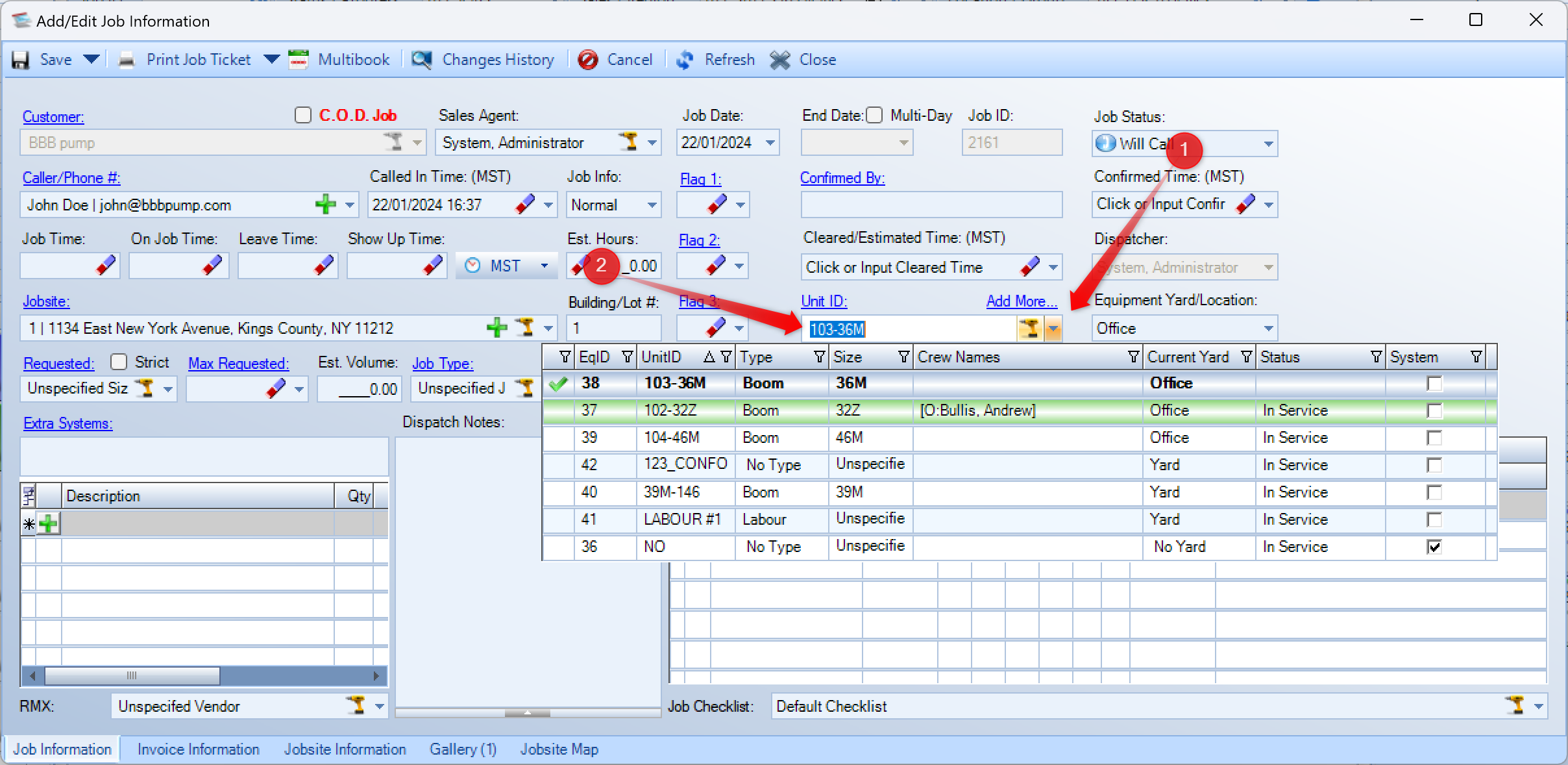Click the Refresh arrows icon
The width and height of the screenshot is (1568, 765).
click(x=685, y=60)
